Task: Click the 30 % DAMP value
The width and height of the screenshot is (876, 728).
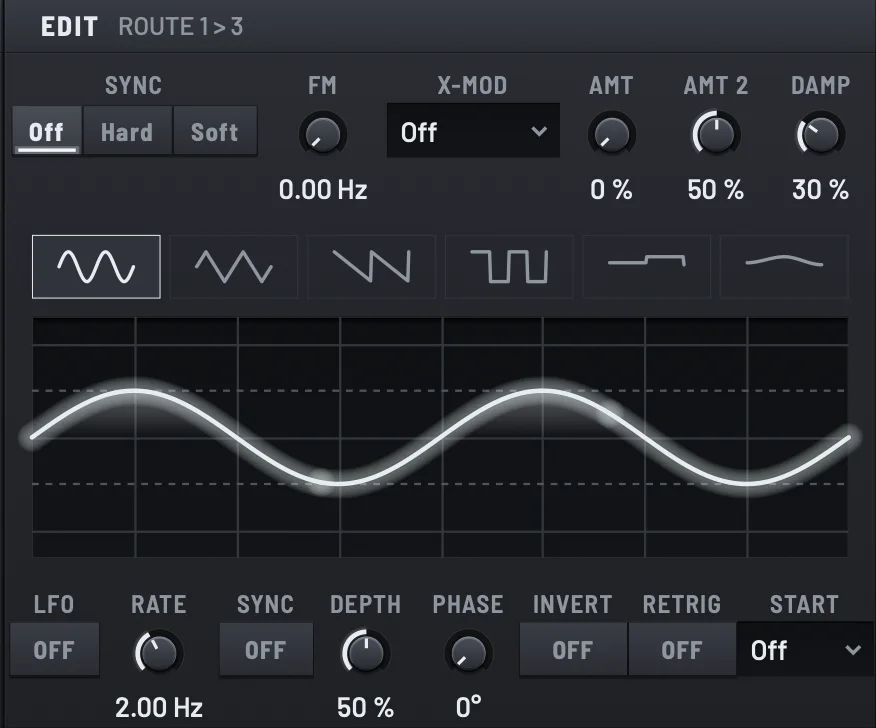Action: click(x=820, y=190)
